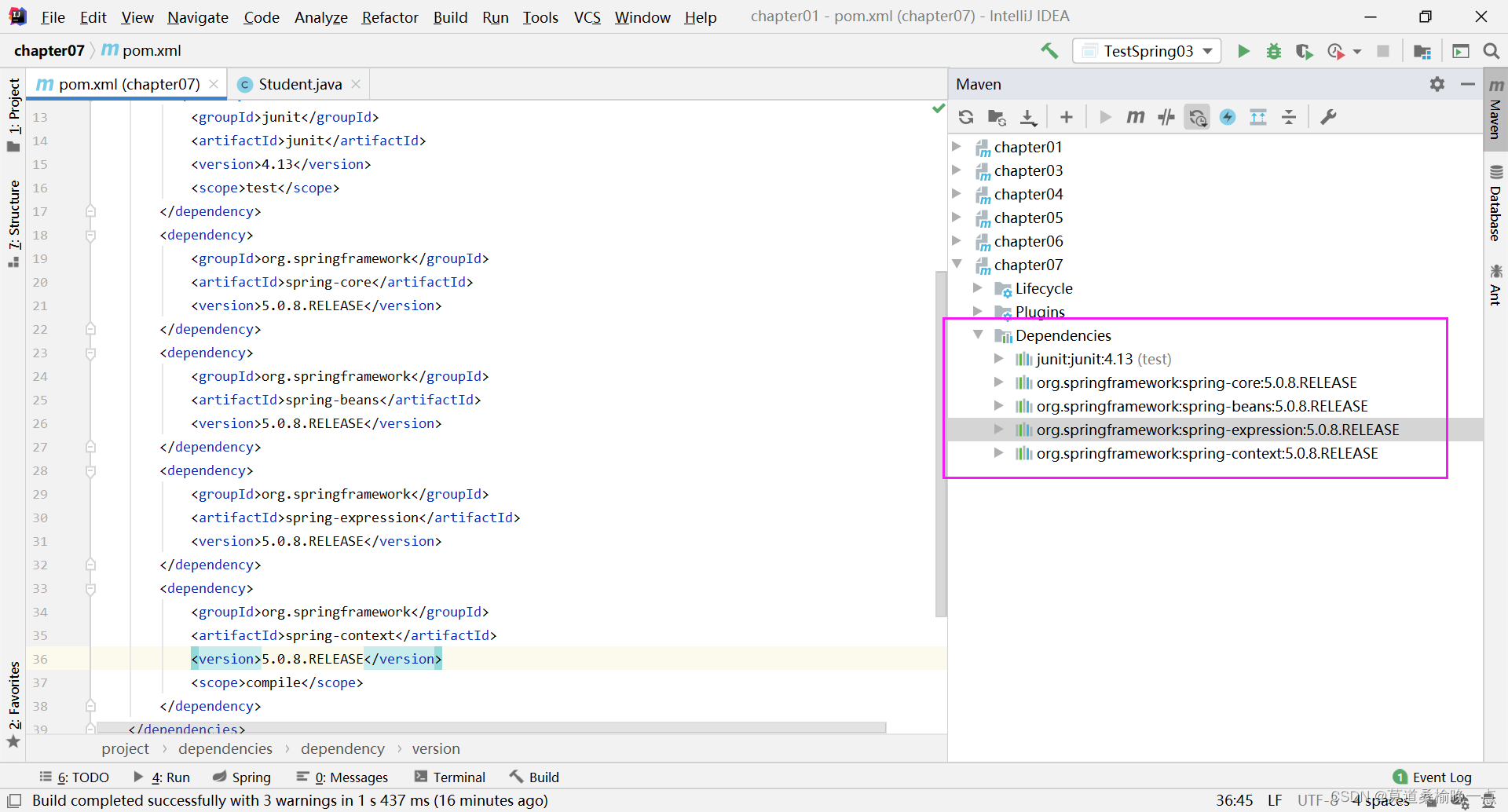1508x812 pixels.
Task: Open the Run tool window
Action: [162, 777]
